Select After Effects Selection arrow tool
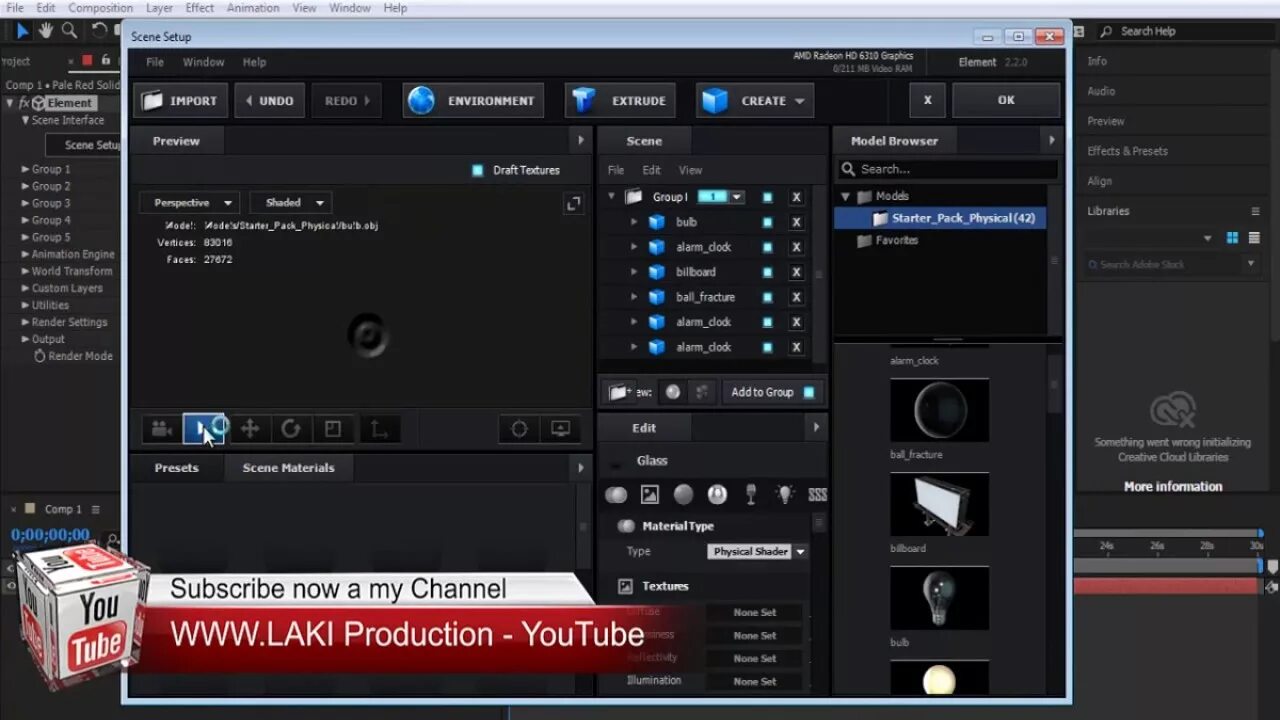Viewport: 1280px width, 720px height. coord(23,31)
